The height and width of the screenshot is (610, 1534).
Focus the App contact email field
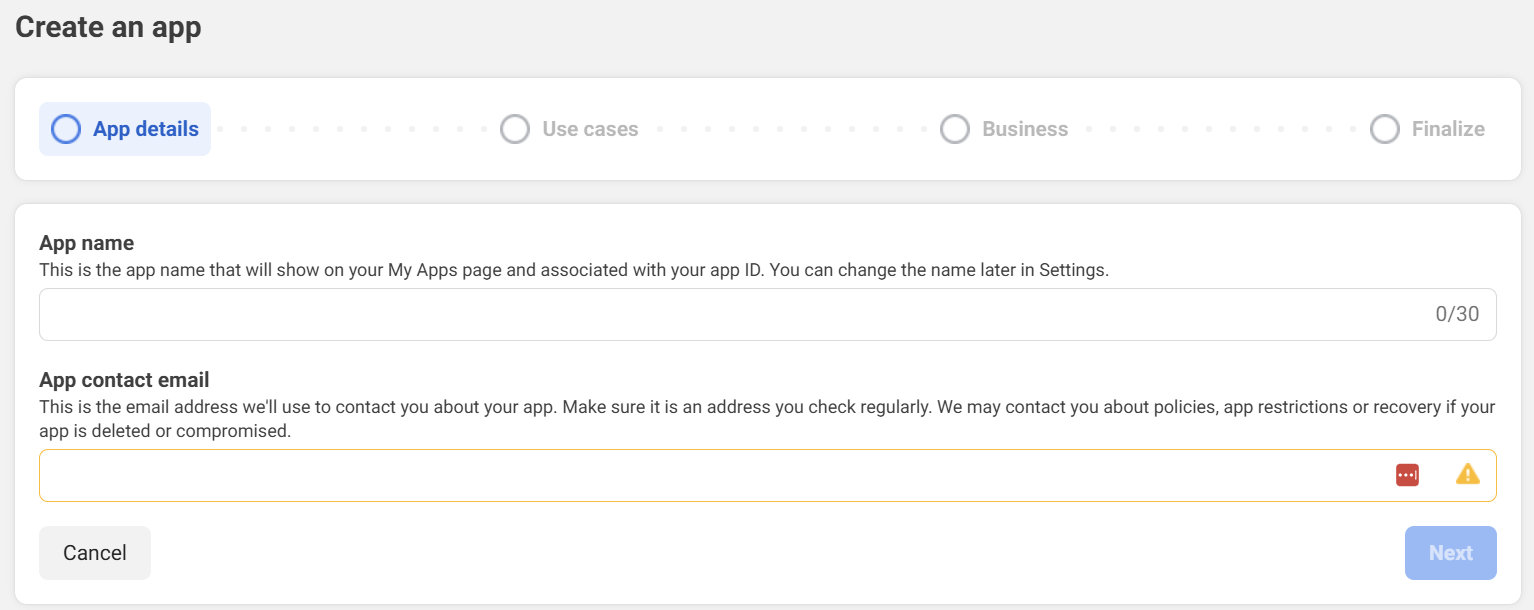700,476
